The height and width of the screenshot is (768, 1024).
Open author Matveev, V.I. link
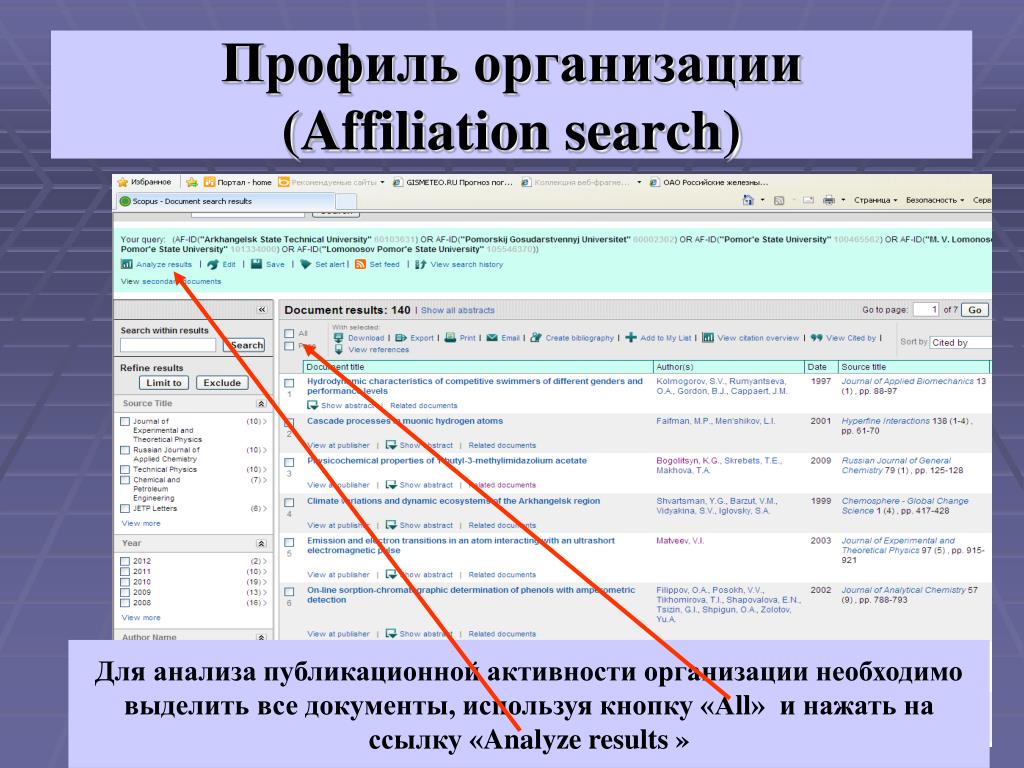click(679, 541)
